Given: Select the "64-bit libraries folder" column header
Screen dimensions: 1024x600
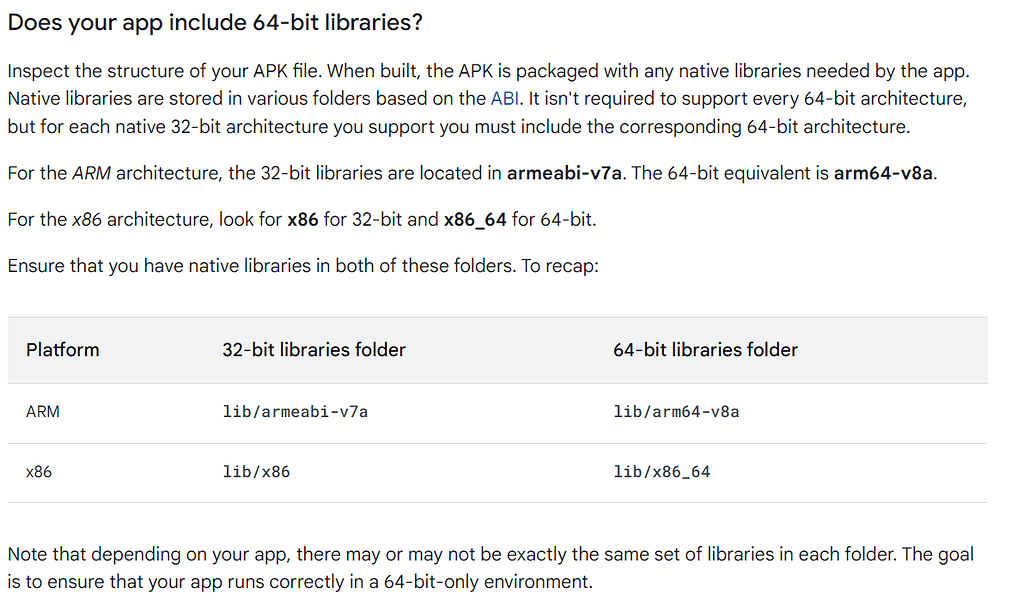Looking at the screenshot, I should click(705, 350).
